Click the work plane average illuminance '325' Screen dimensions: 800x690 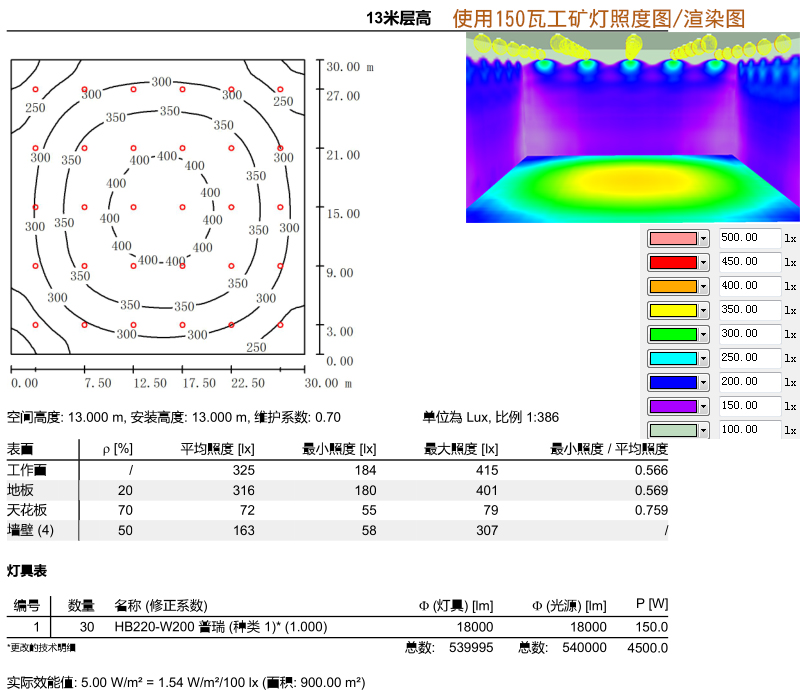pos(243,470)
